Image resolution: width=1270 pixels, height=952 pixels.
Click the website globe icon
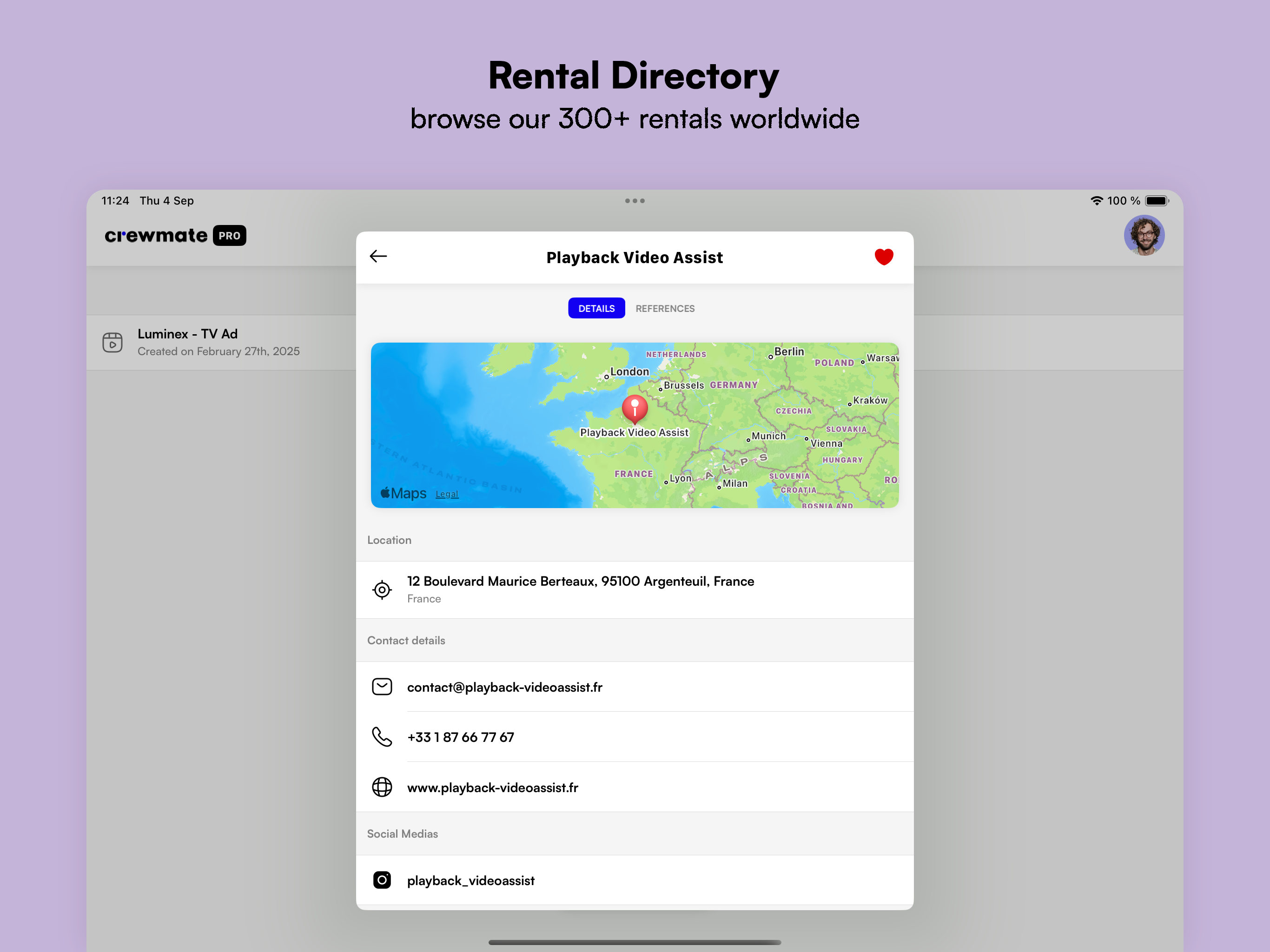click(x=382, y=787)
